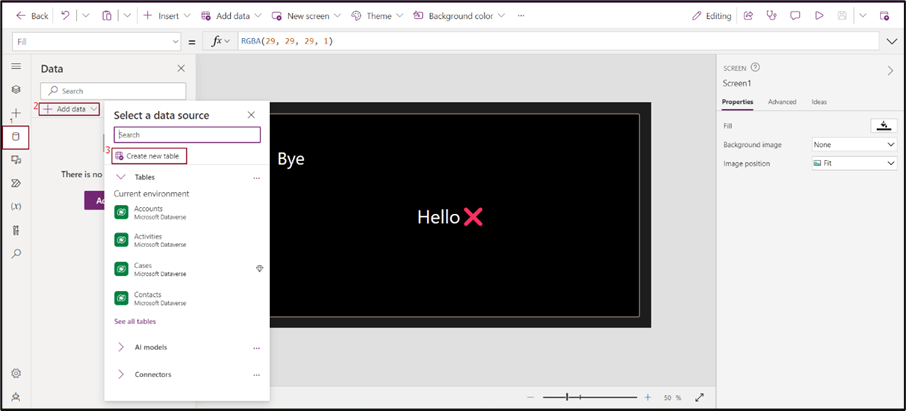Expand the AI models section

(121, 347)
